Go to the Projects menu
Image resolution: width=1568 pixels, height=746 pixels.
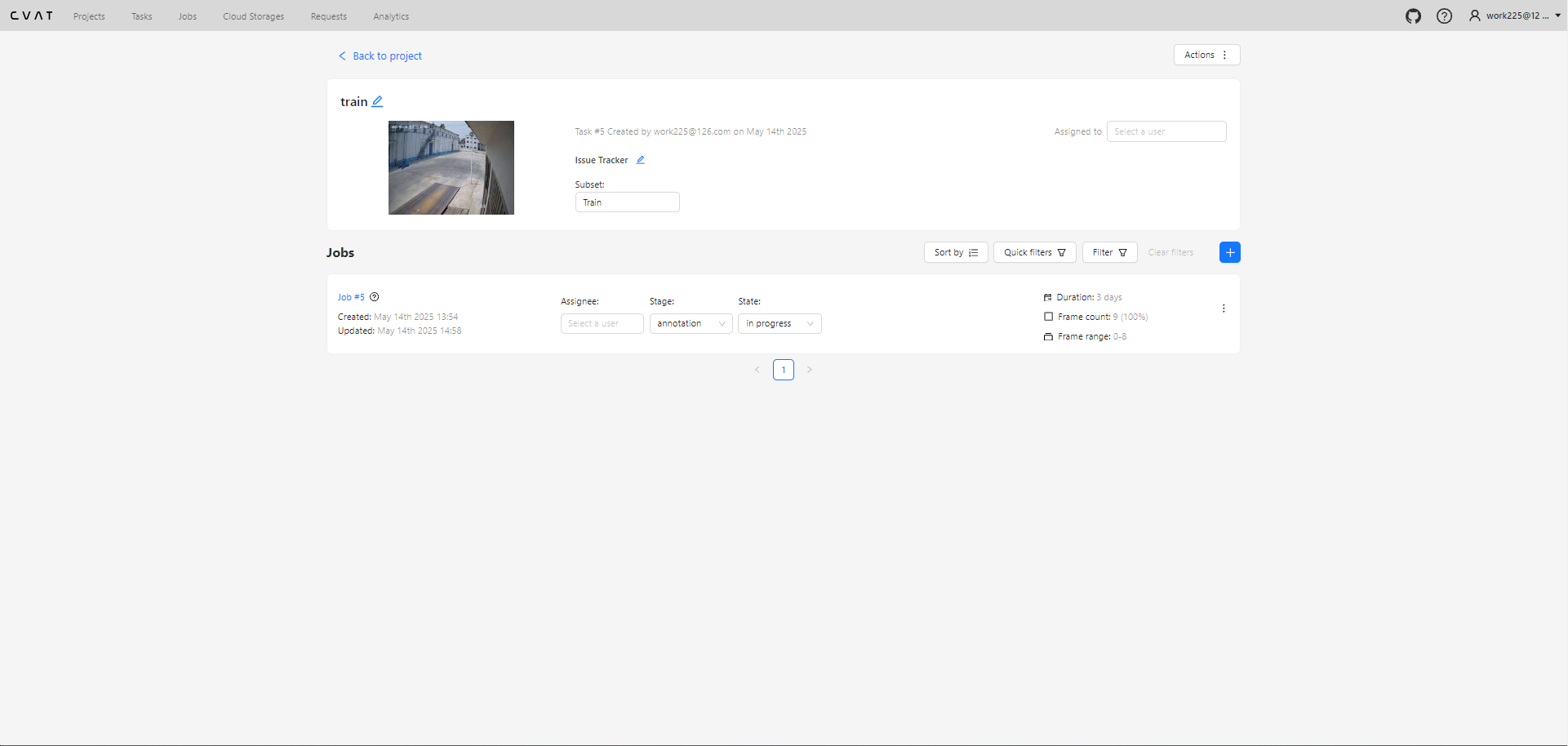coord(89,16)
